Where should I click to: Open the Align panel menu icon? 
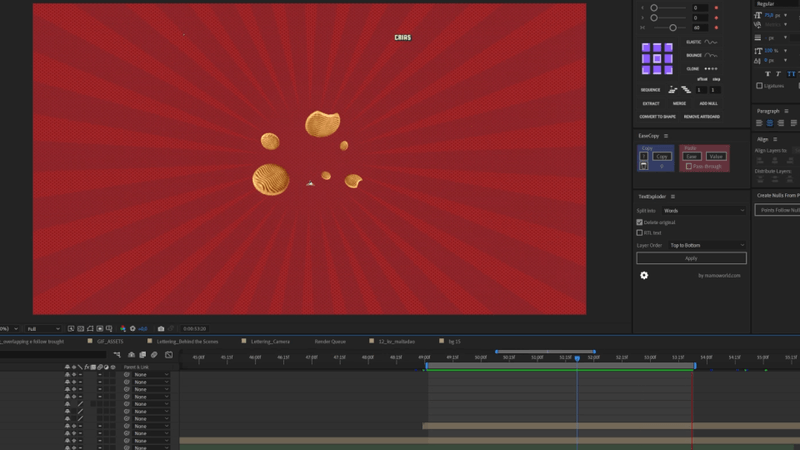pyautogui.click(x=775, y=139)
